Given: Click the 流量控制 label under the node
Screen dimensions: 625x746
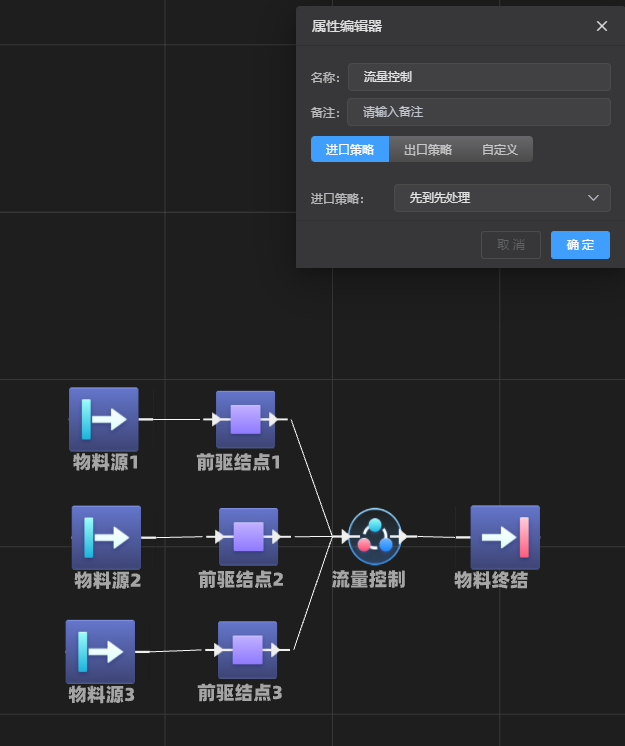Looking at the screenshot, I should [368, 580].
